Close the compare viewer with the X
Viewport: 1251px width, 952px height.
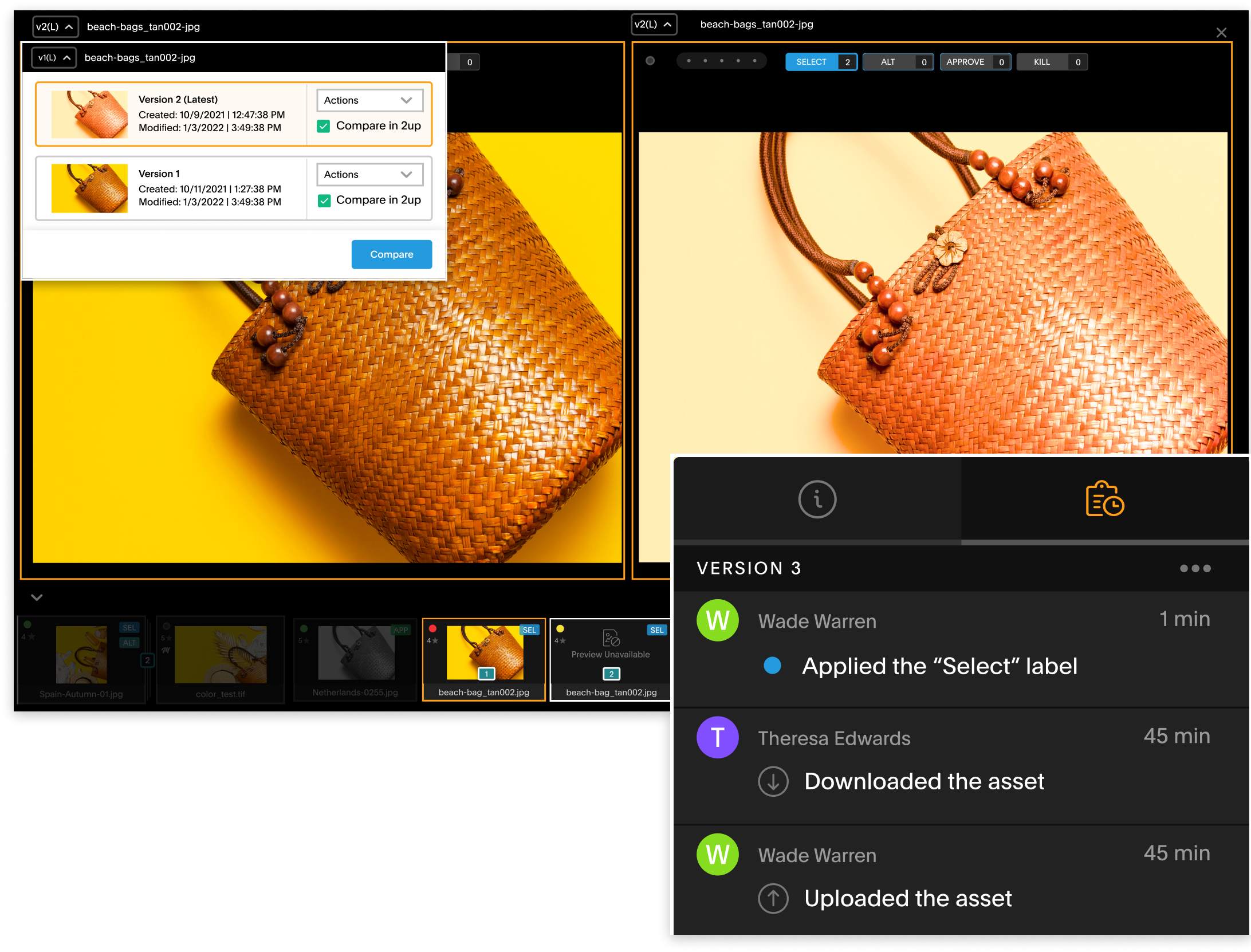pos(1221,33)
